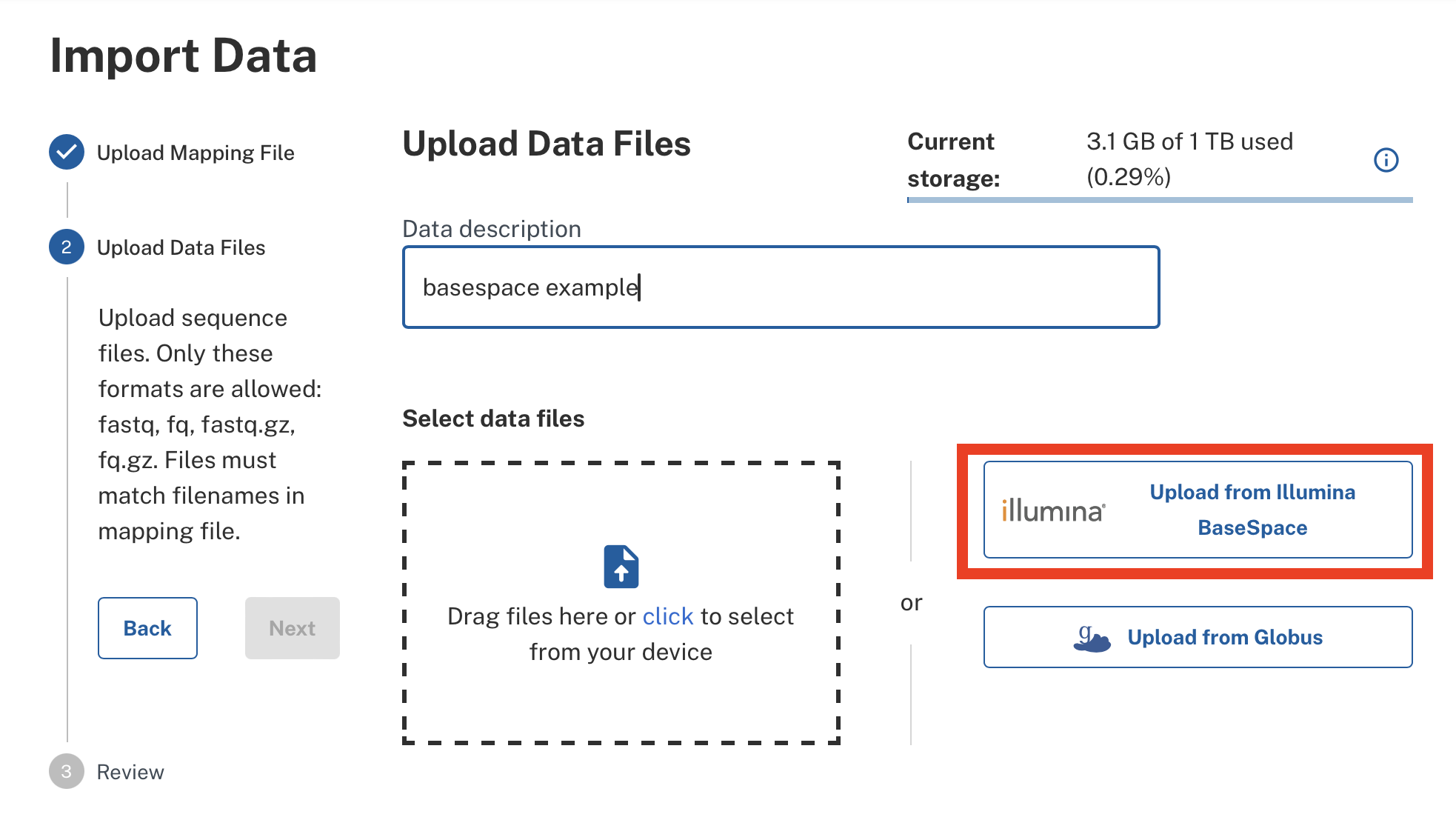Click Upload from Illumina BaseSpace button
The height and width of the screenshot is (840, 1456).
tap(1198, 510)
